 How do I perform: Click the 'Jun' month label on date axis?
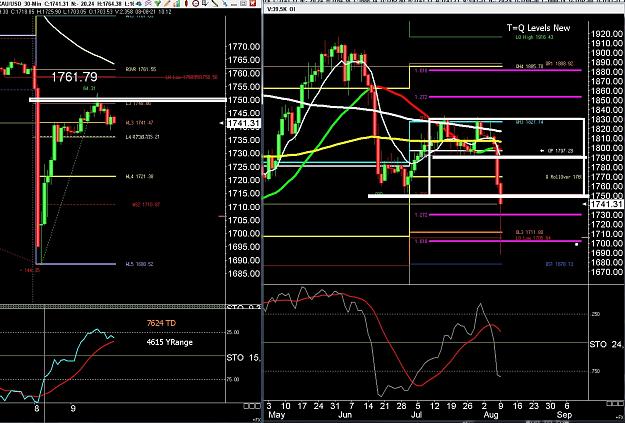click(x=345, y=415)
